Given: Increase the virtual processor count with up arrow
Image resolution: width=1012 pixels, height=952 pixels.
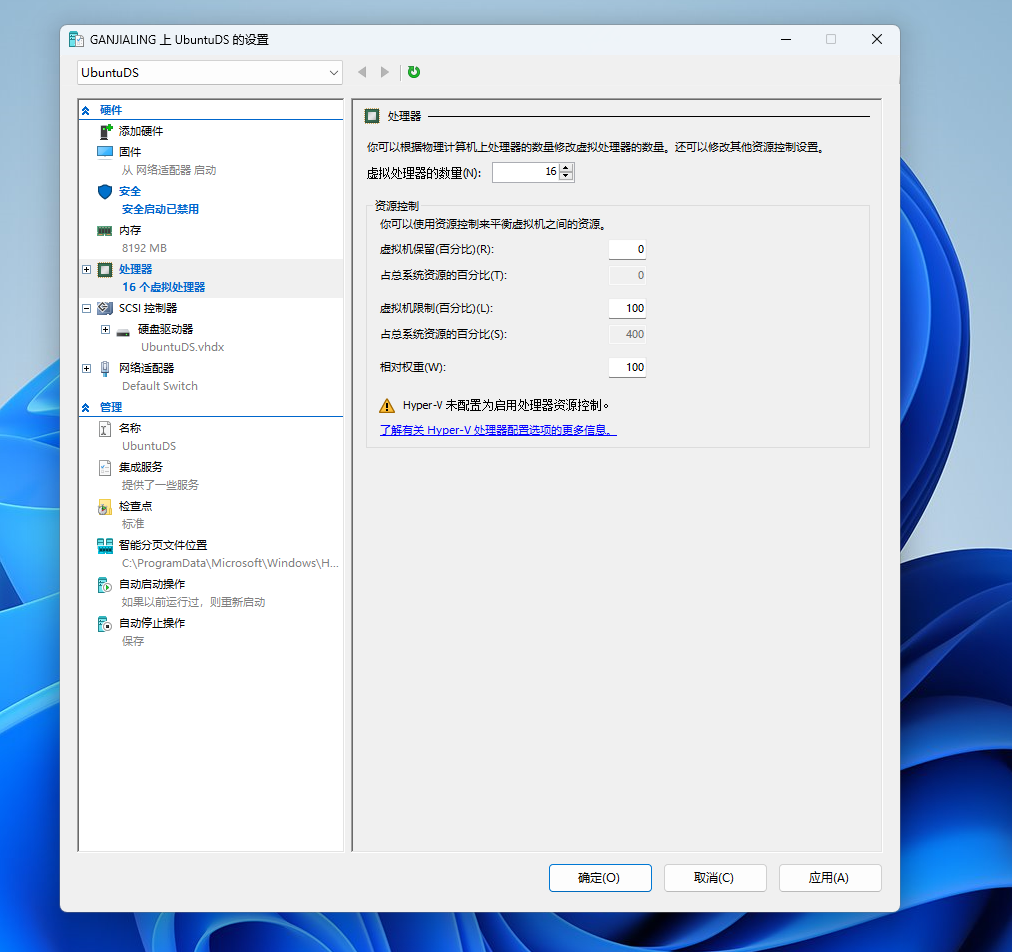Looking at the screenshot, I should pyautogui.click(x=566, y=168).
